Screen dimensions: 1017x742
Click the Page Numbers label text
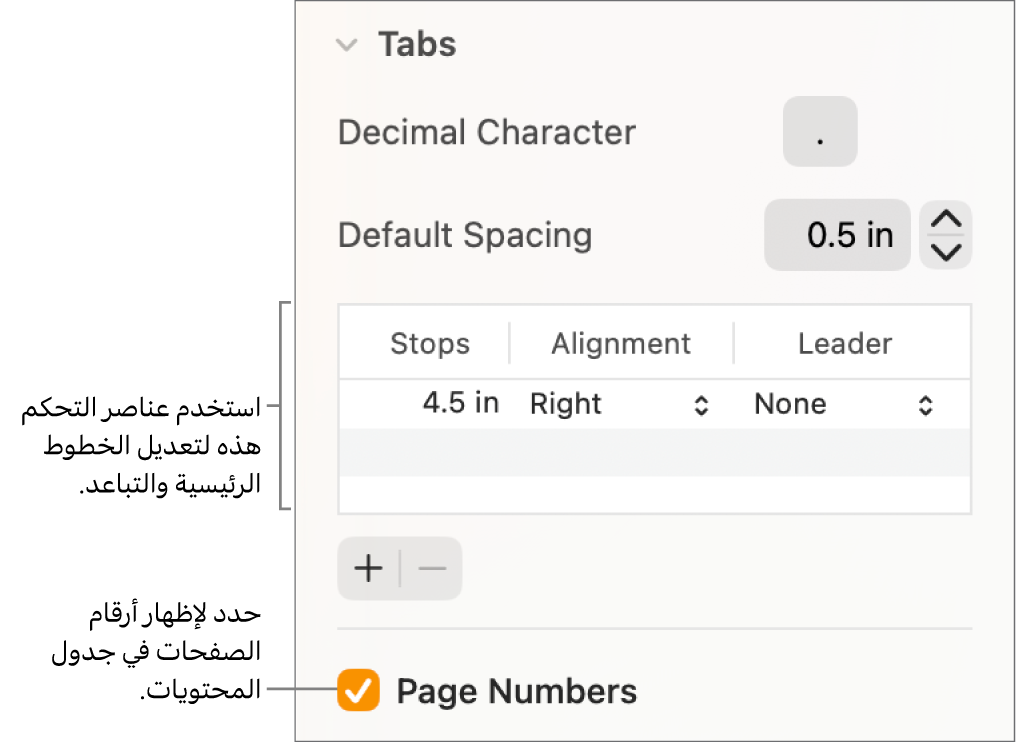tap(516, 692)
